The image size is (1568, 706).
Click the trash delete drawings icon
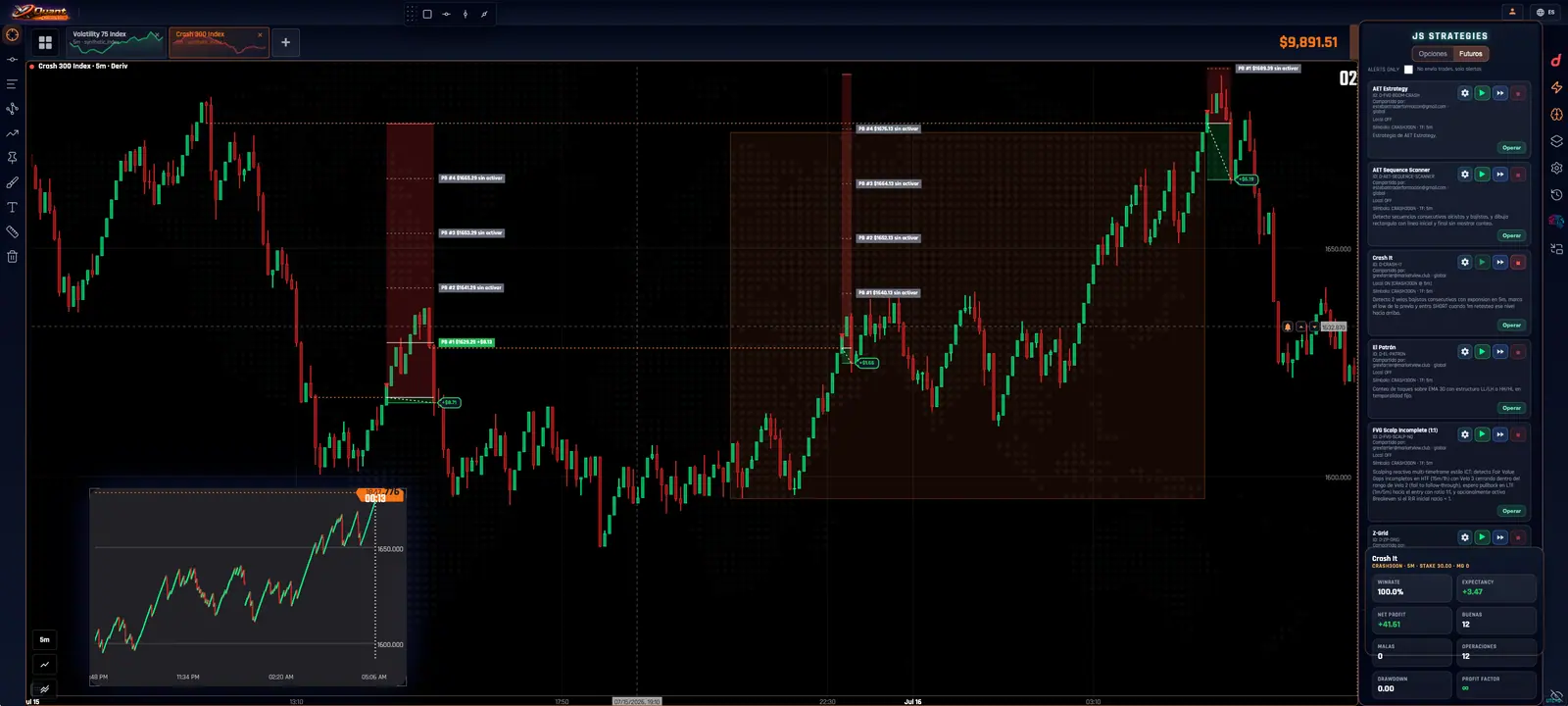(x=12, y=257)
